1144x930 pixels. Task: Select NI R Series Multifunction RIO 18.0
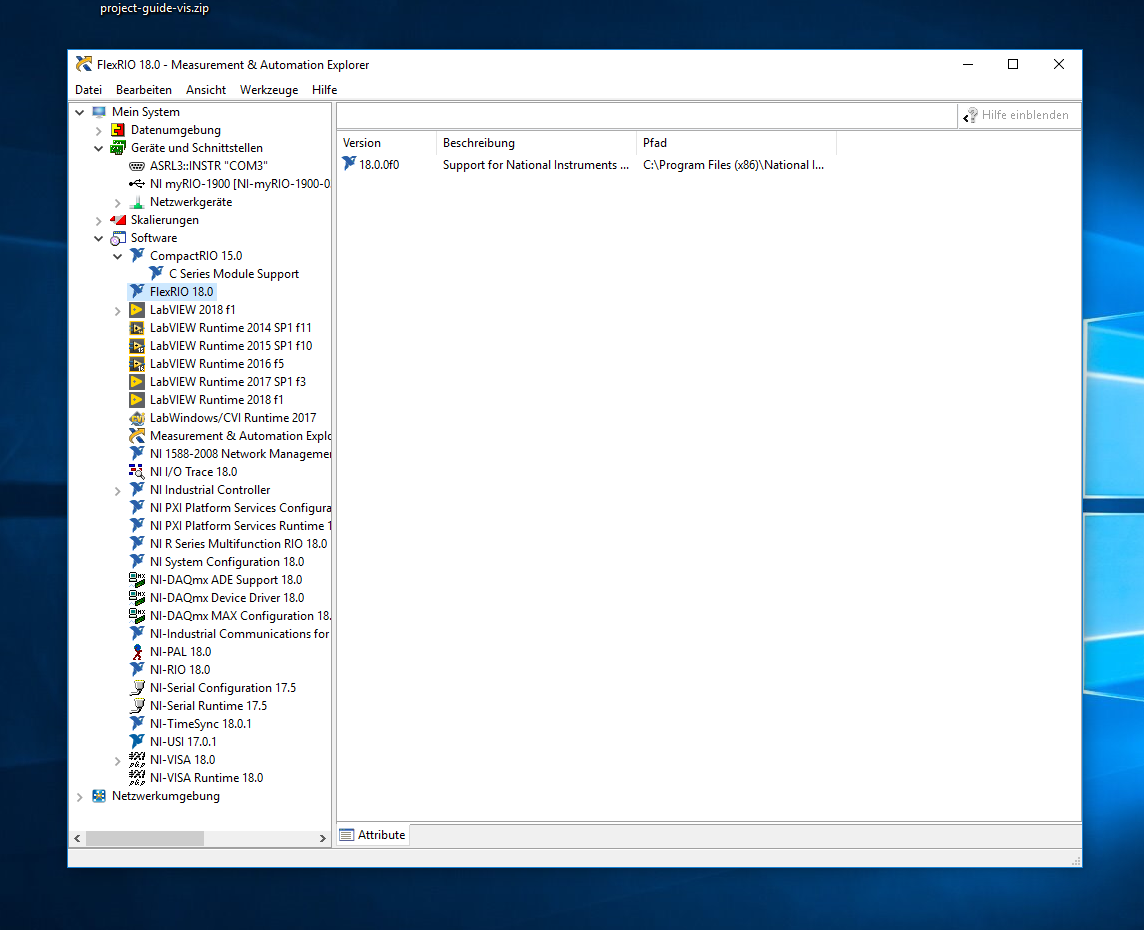239,544
